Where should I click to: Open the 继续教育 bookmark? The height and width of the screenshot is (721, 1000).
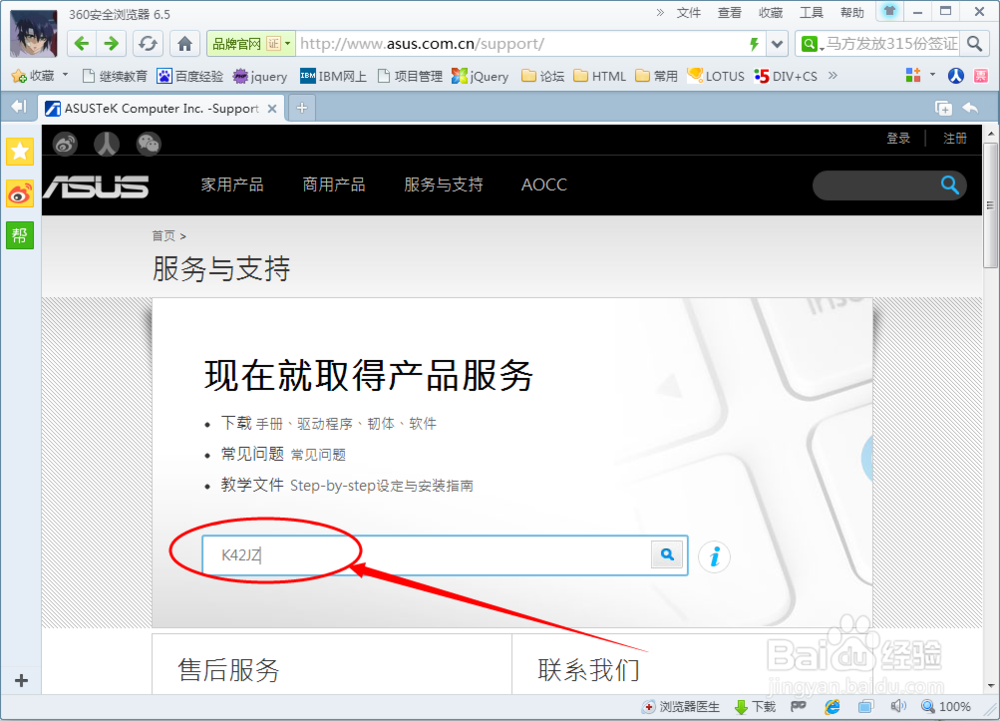115,76
